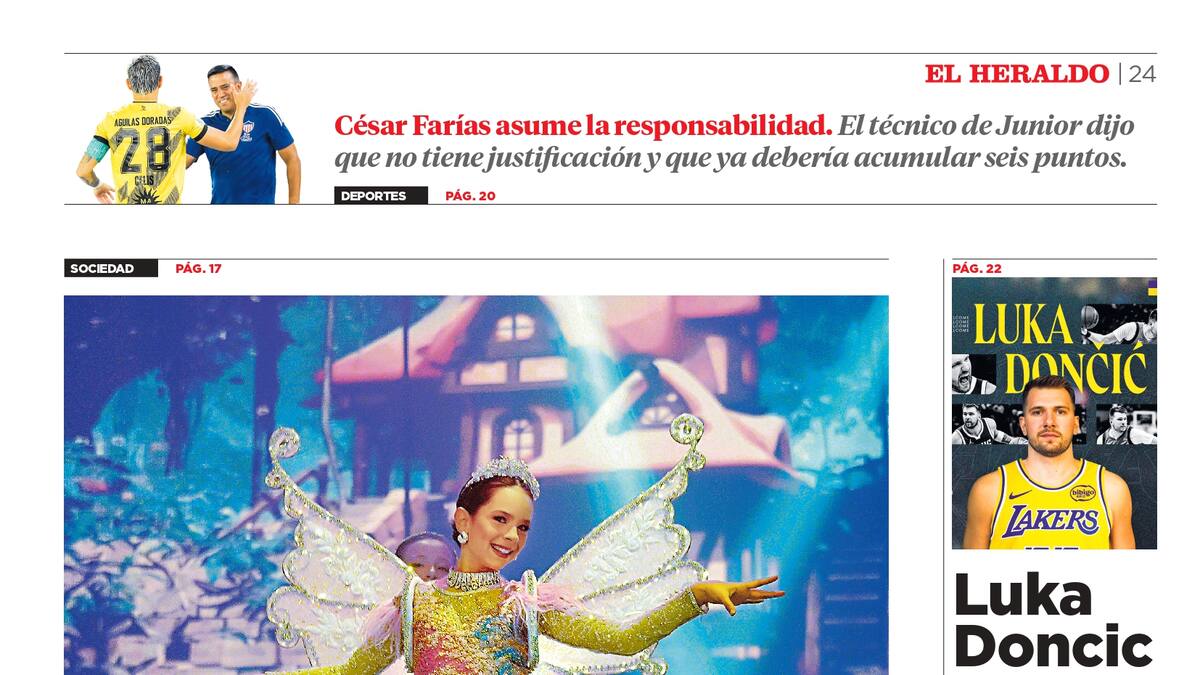The image size is (1200, 675).
Task: Click the carnival queen's tiara
Action: point(499,474)
